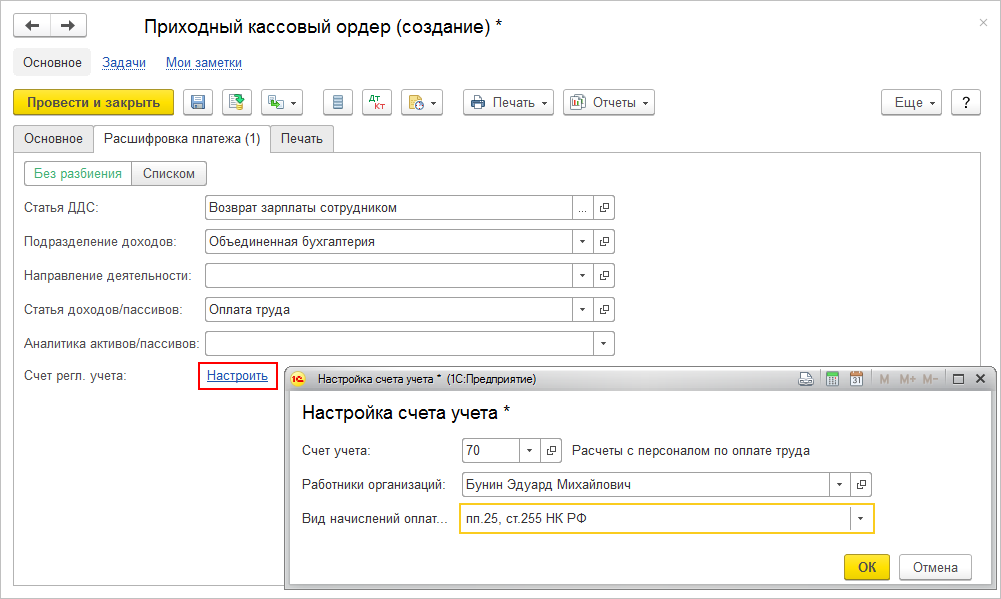The width and height of the screenshot is (1001, 599).
Task: Click the open-form icon next to Статья ДДС
Action: [x=604, y=208]
